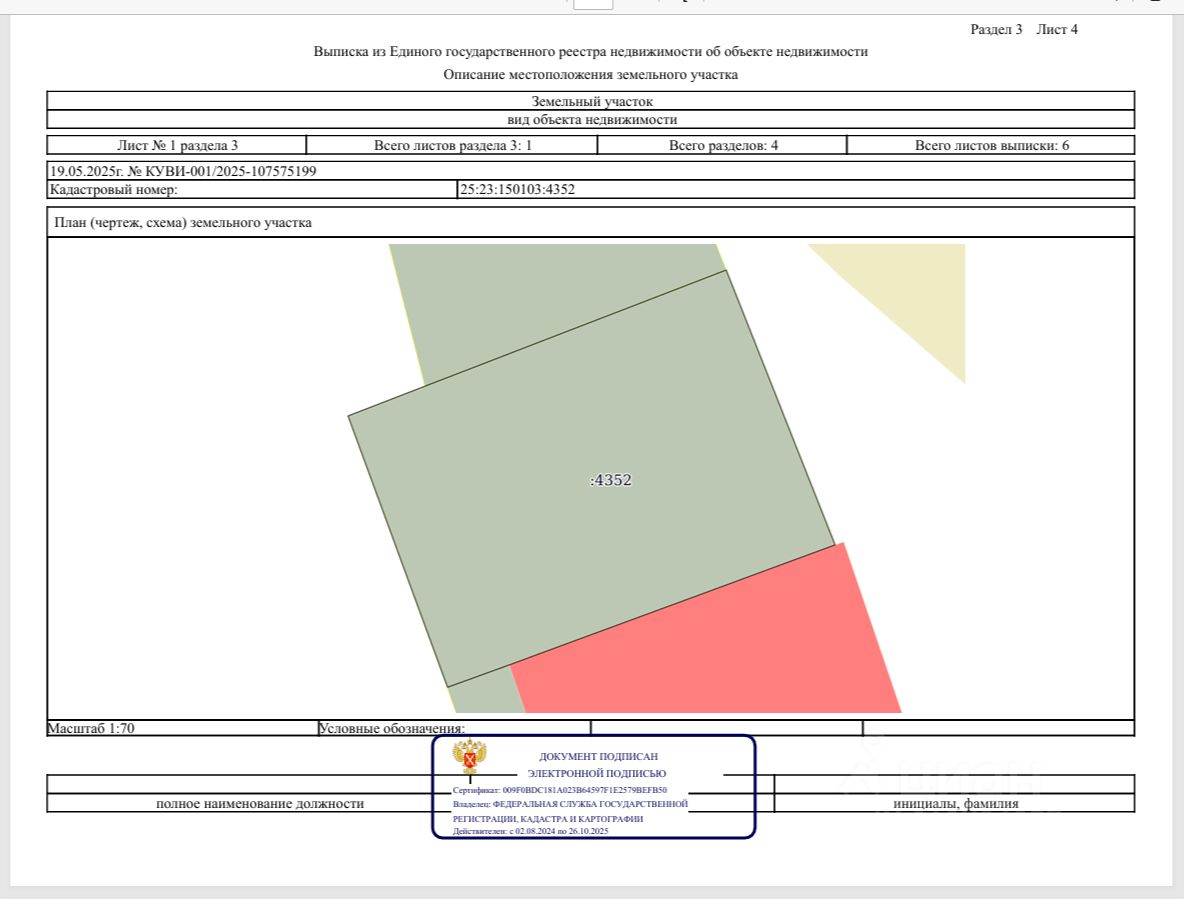The image size is (1184, 899).
Task: Click the 'Действителен:' validity dates line
Action: [x=530, y=831]
